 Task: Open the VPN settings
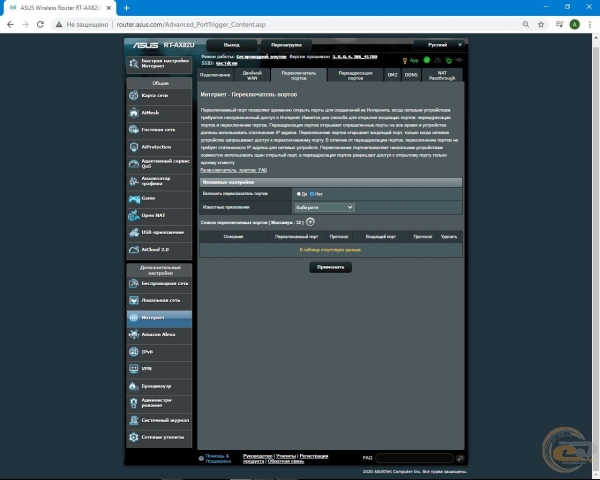pyautogui.click(x=159, y=369)
